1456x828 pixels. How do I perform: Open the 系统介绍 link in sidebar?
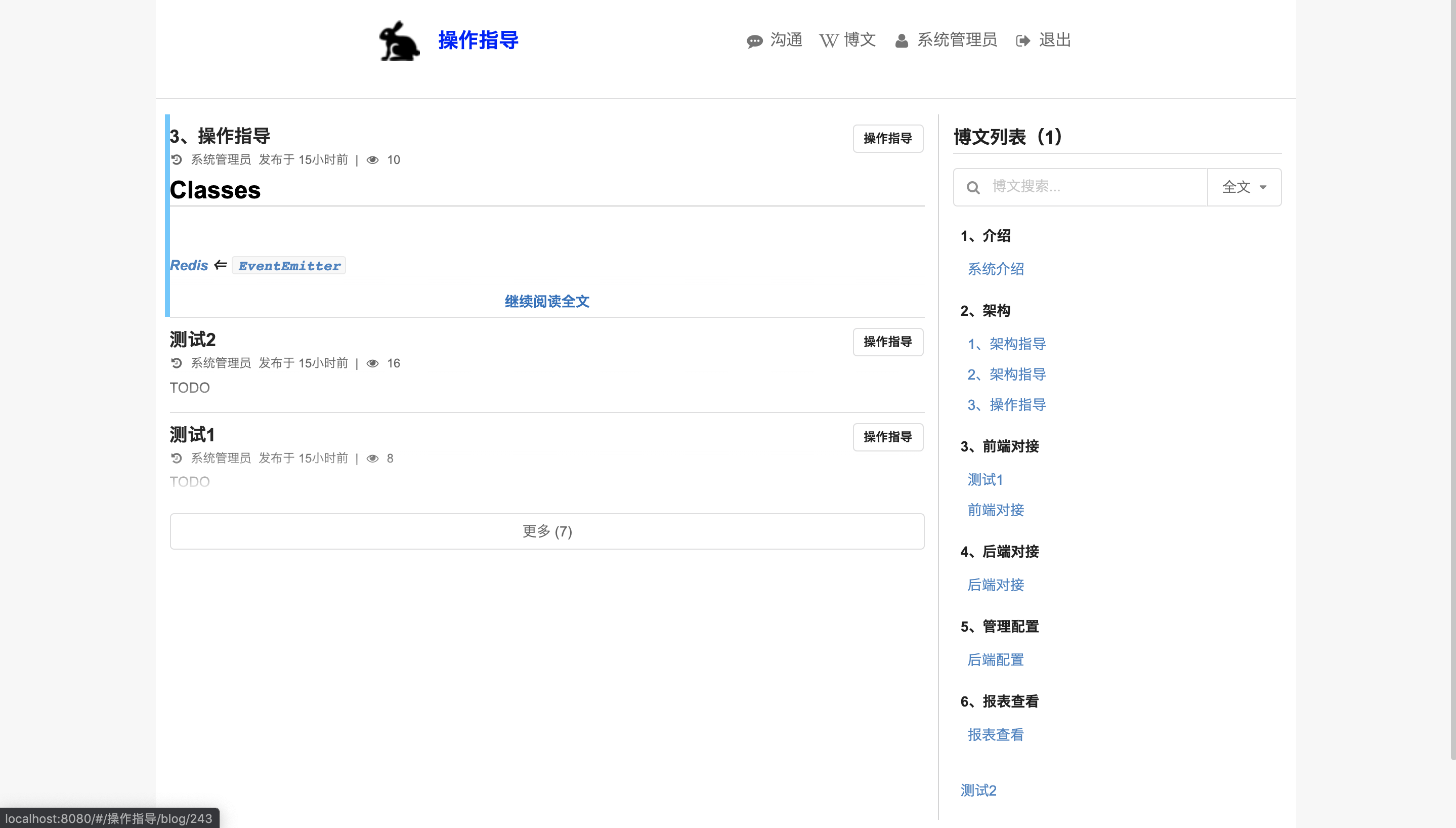996,269
